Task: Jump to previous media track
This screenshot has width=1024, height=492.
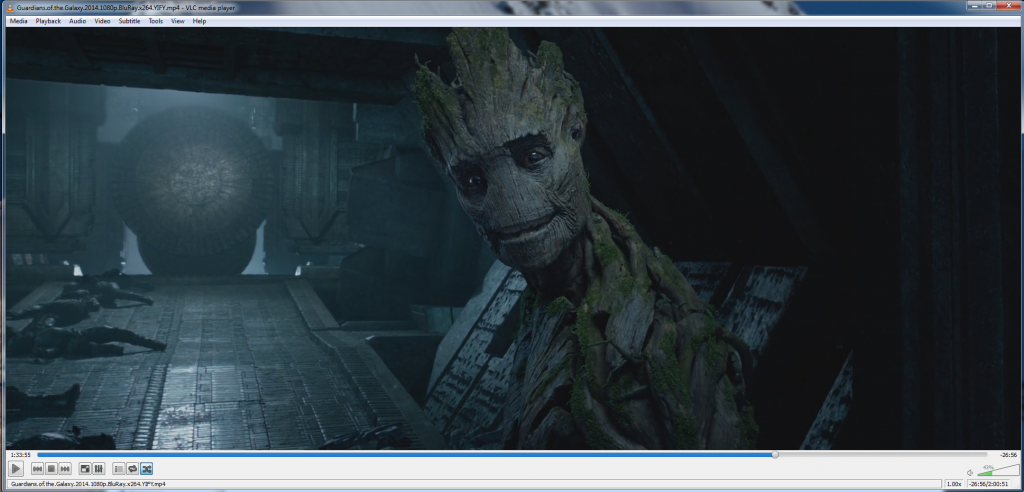Action: pos(37,468)
